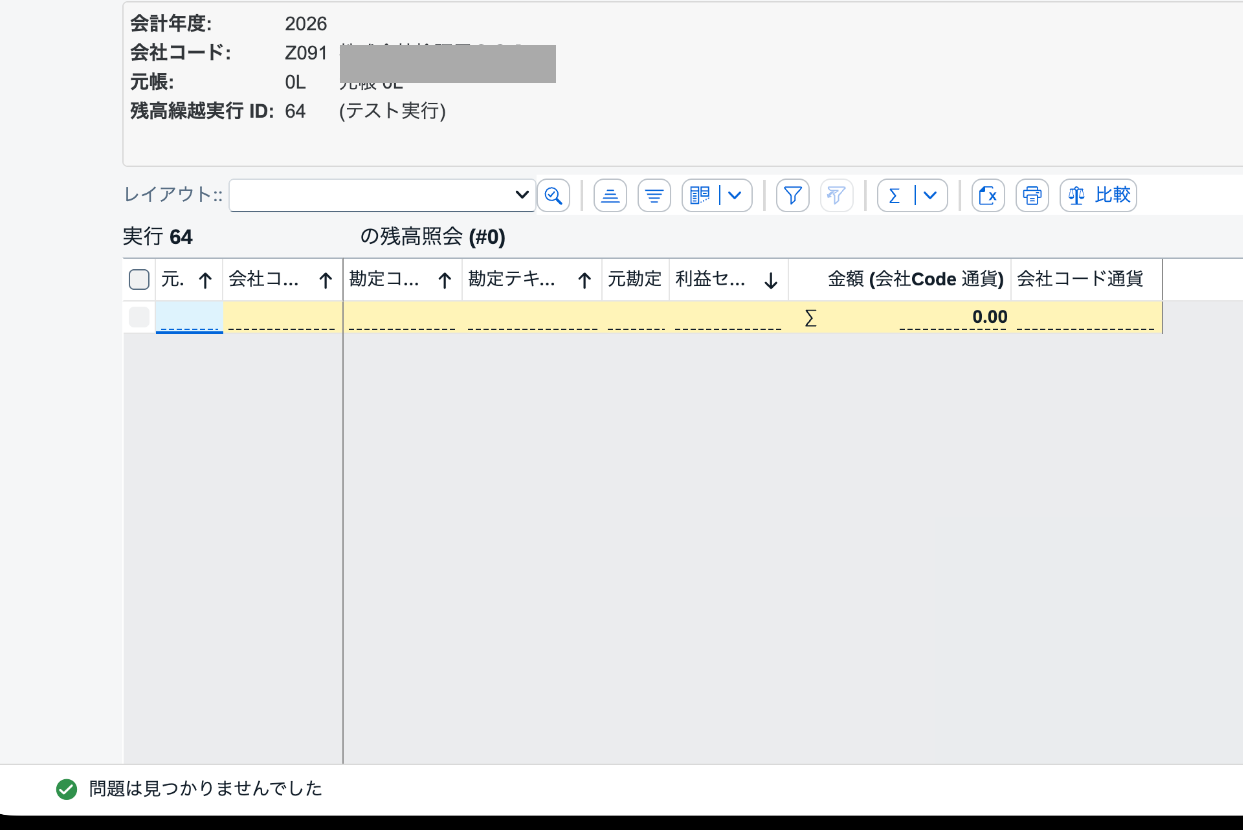Click the green success checkmark icon
The width and height of the screenshot is (1243, 830).
66,789
